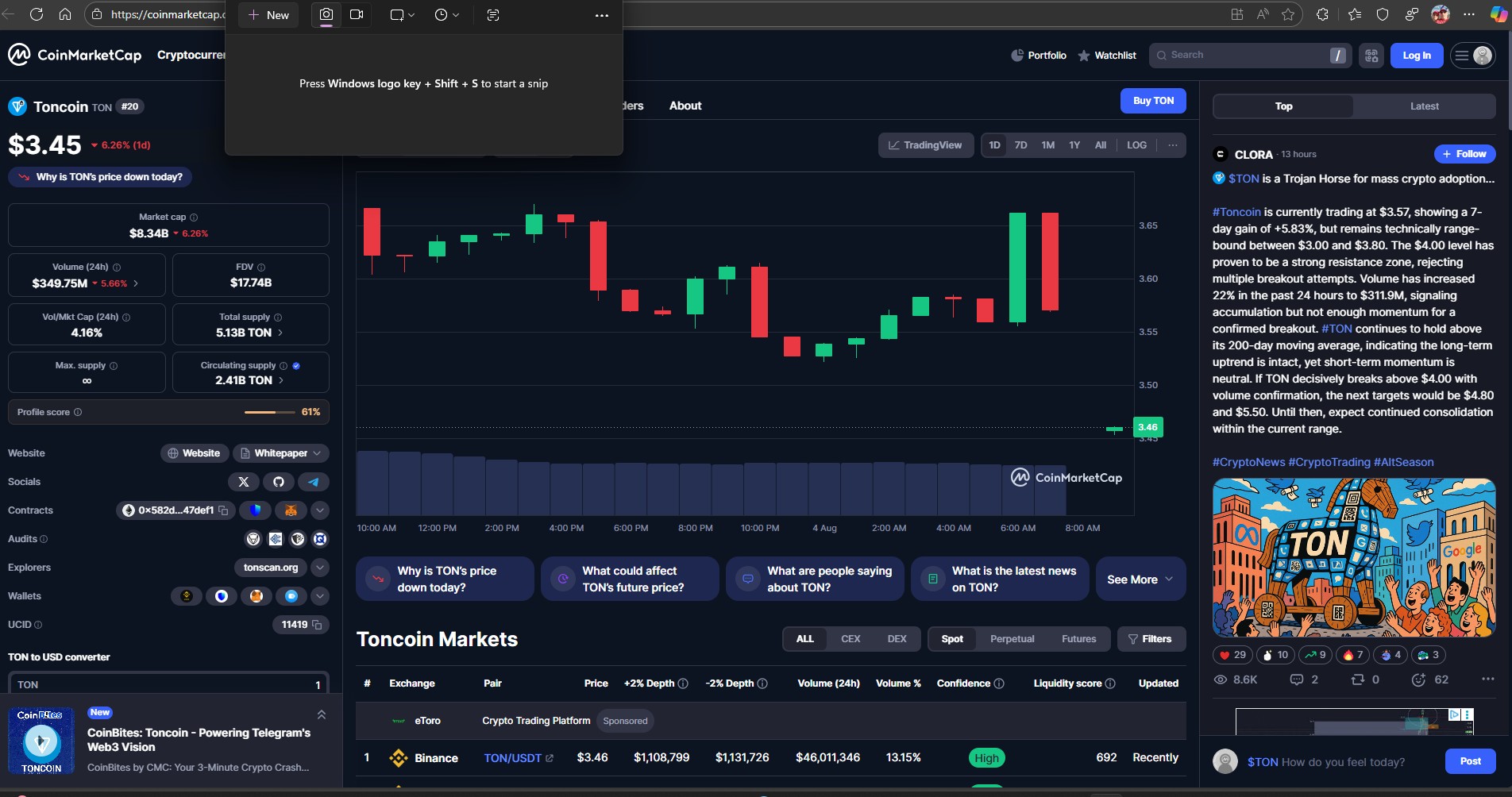Expand more explorers chevron beside tonscan.org
The width and height of the screenshot is (1512, 797).
coord(320,568)
